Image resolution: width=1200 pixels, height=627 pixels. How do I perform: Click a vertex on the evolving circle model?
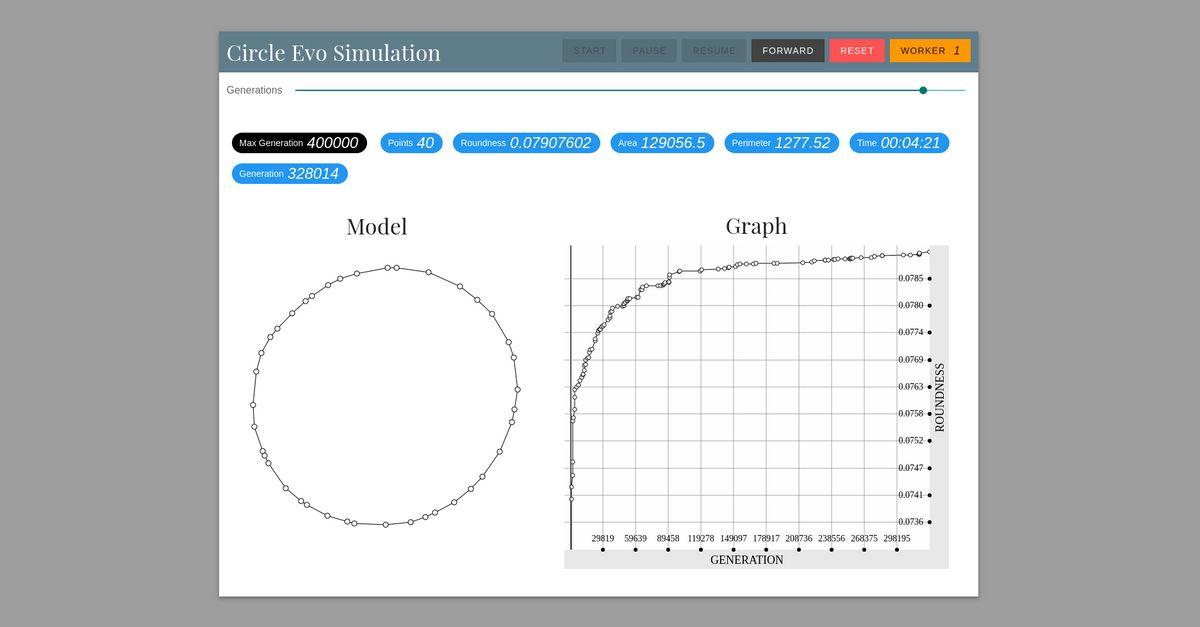pyautogui.click(x=386, y=267)
